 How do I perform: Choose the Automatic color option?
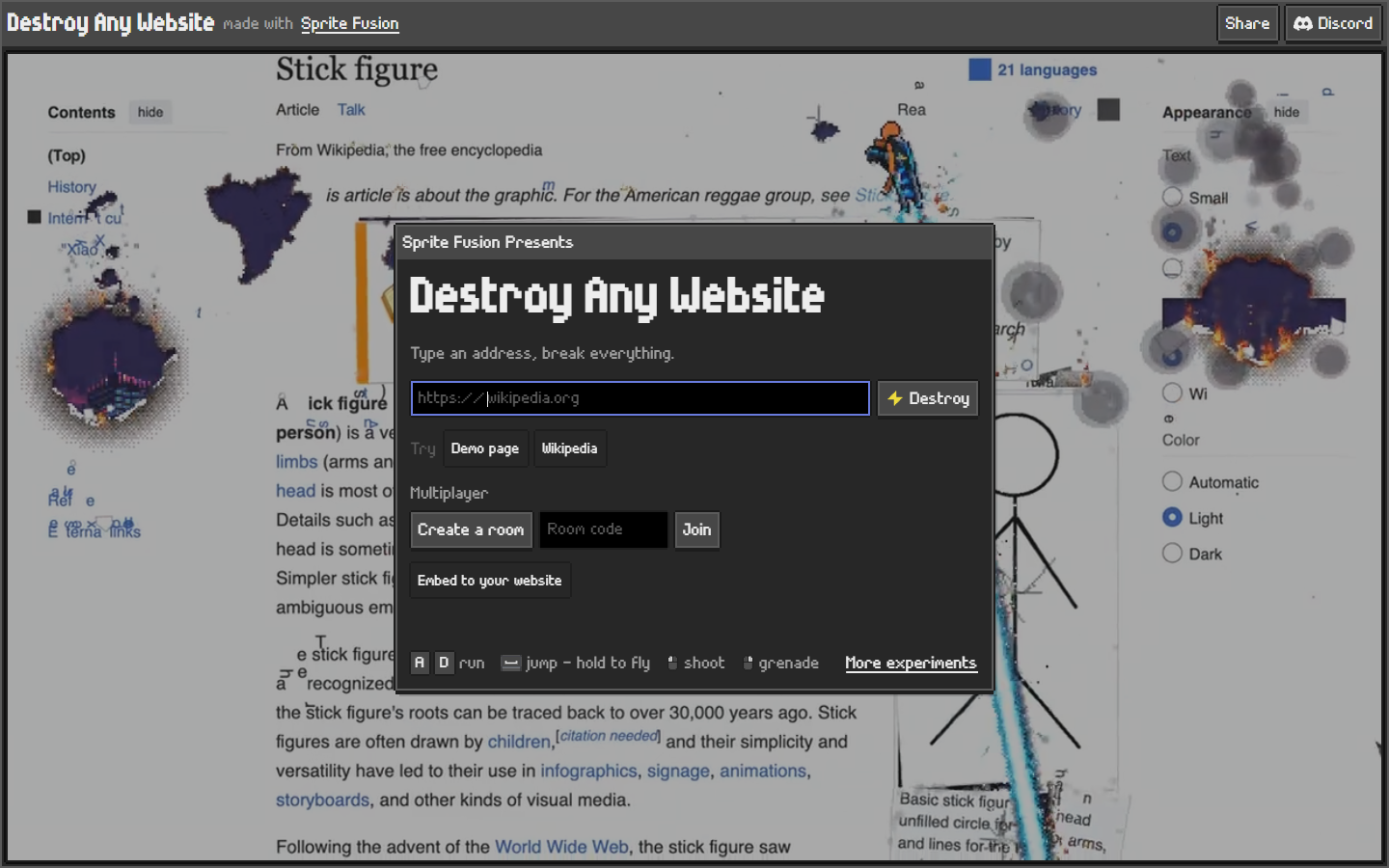(1172, 481)
